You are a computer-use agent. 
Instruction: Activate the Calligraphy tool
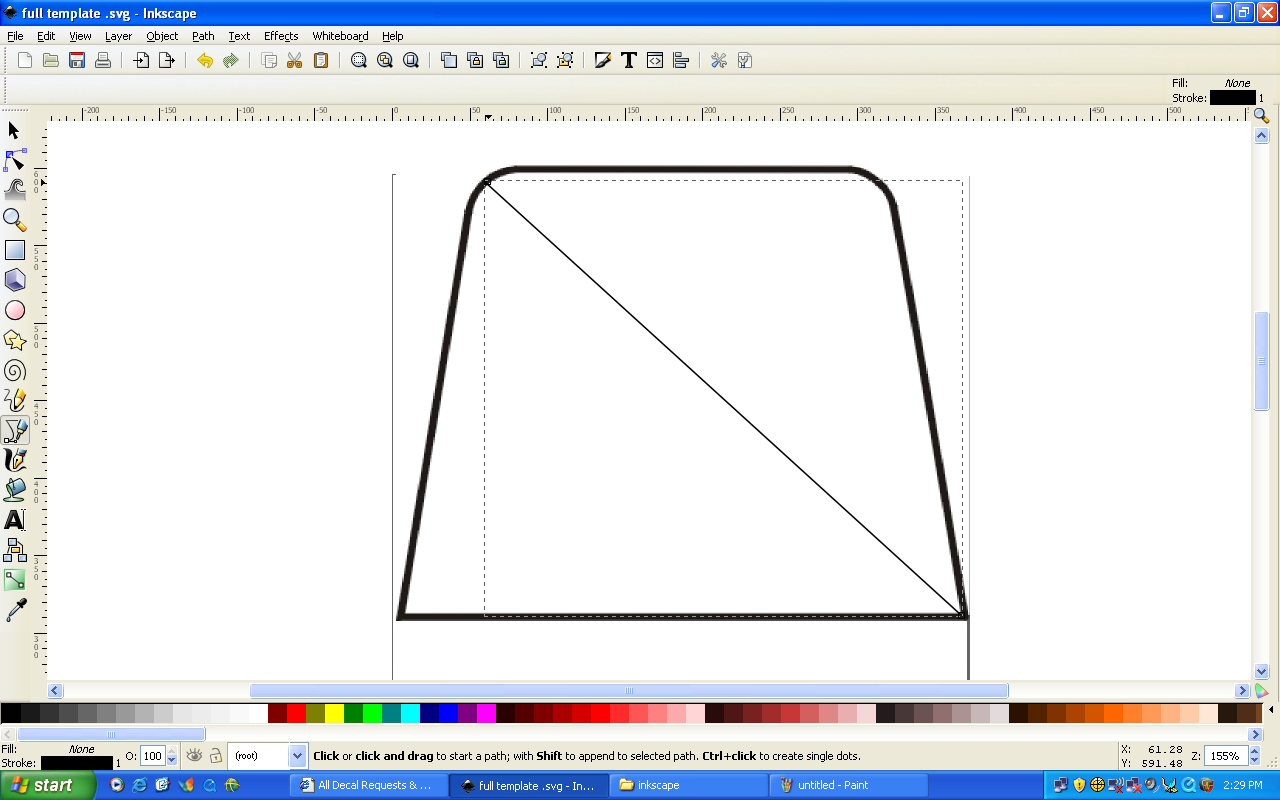pos(14,461)
